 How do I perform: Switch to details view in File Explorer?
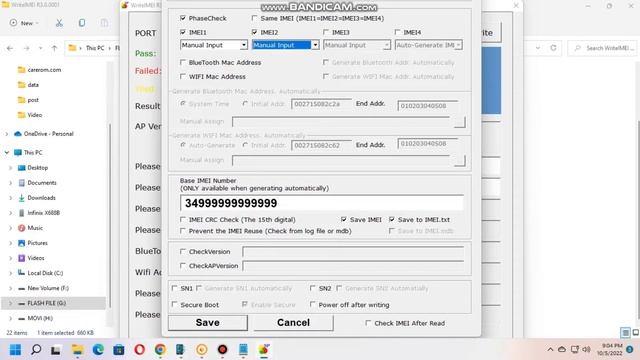tap(625, 333)
